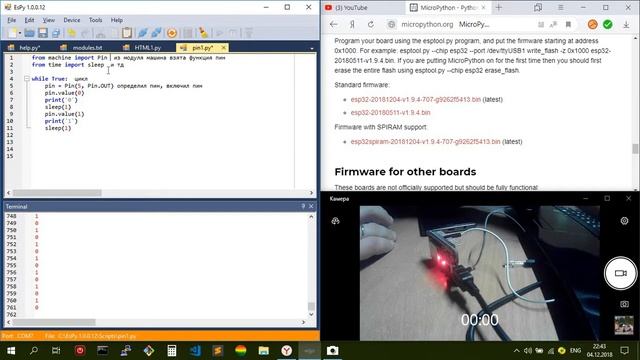Click the Yandex Я home button
The width and height of the screenshot is (640, 360).
352,24
